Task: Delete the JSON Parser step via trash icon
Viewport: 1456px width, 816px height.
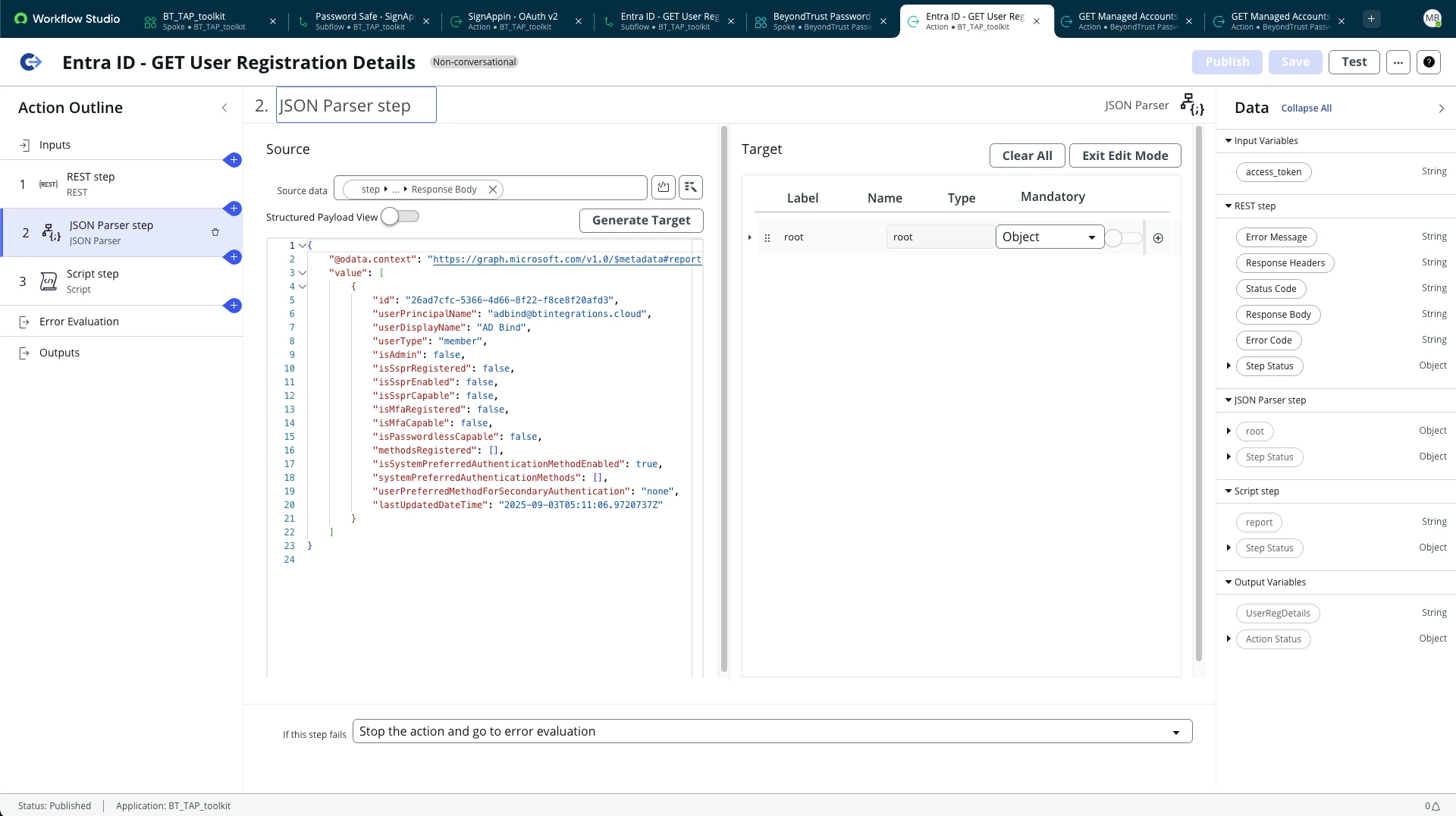Action: (215, 232)
